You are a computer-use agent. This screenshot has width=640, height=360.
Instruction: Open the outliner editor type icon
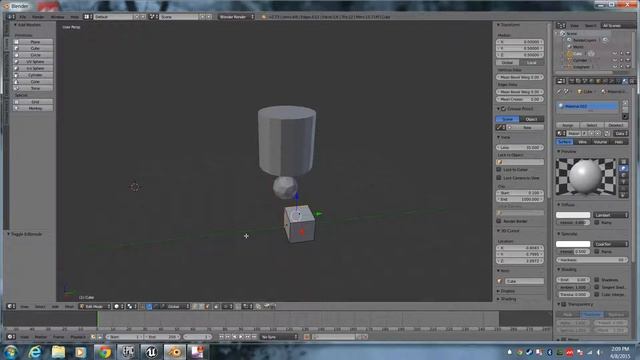coord(561,25)
